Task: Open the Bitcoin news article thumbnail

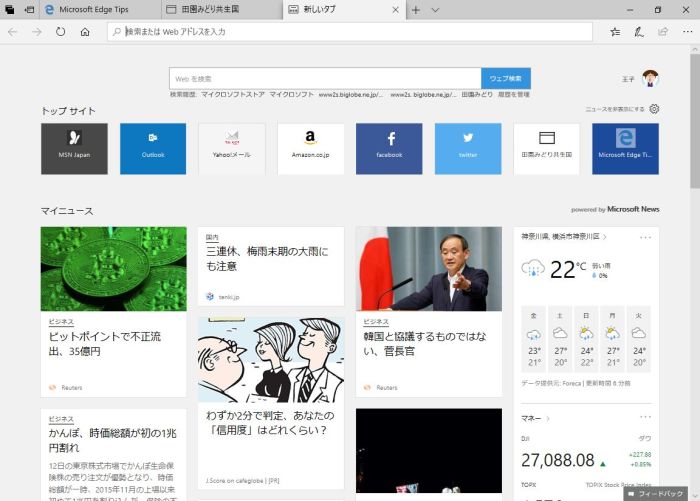Action: (113, 268)
